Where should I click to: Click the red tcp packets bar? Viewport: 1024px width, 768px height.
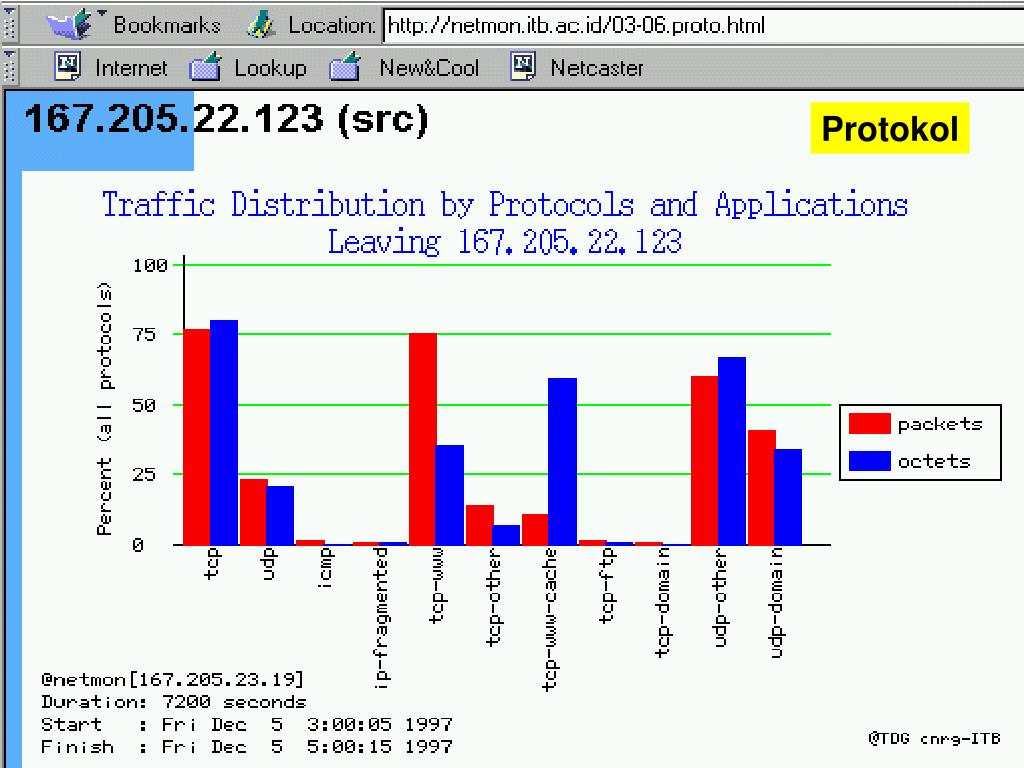click(x=196, y=437)
